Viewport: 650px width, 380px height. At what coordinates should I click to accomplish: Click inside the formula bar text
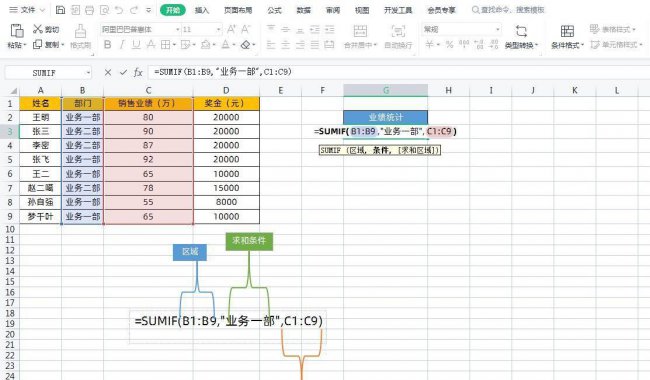pos(223,72)
